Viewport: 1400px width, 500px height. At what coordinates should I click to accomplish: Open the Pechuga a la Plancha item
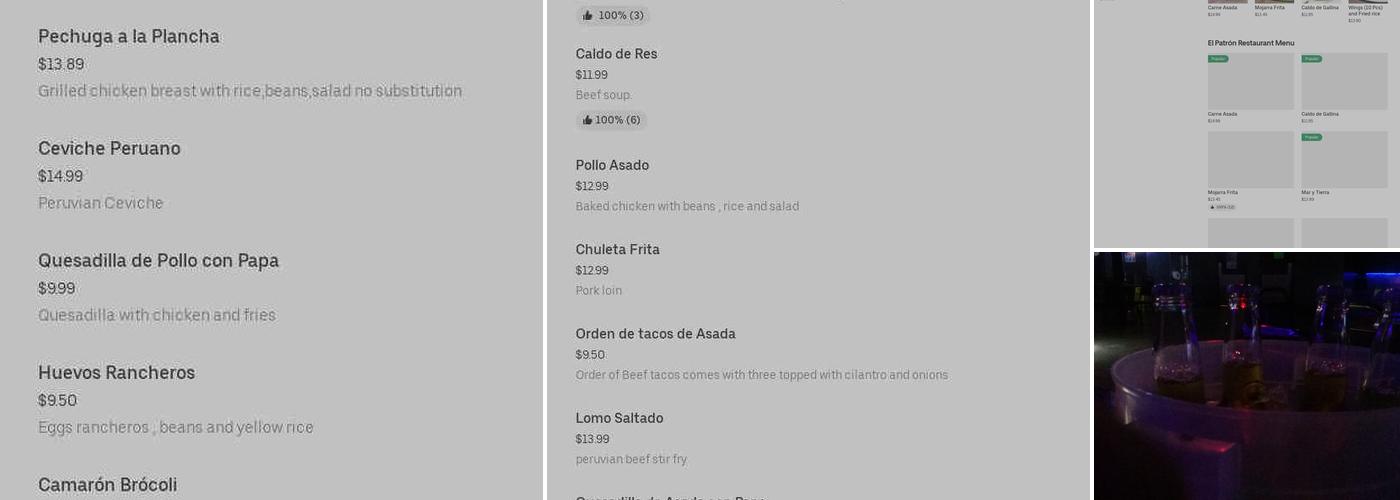coord(129,37)
